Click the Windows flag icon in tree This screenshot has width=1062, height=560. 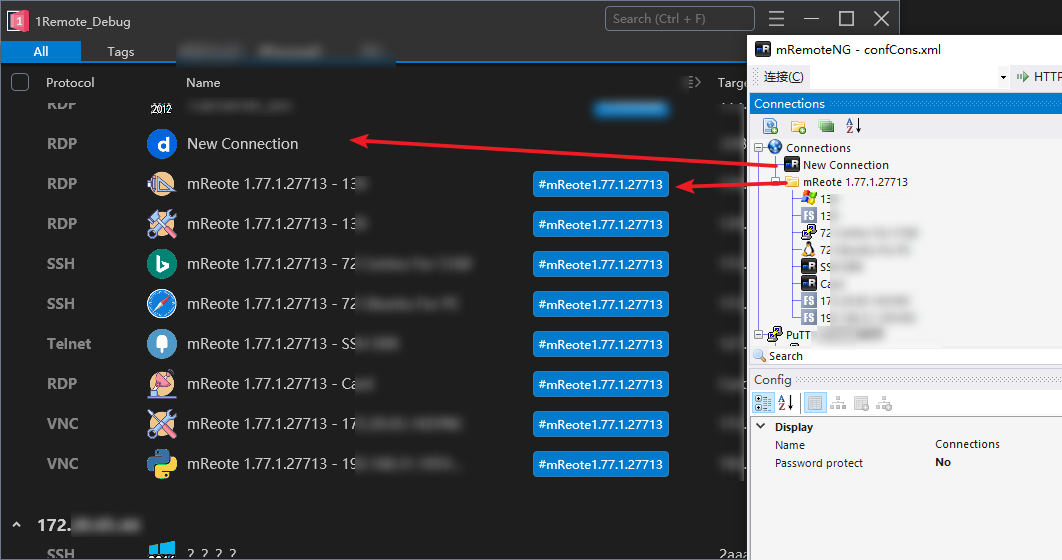click(x=809, y=198)
